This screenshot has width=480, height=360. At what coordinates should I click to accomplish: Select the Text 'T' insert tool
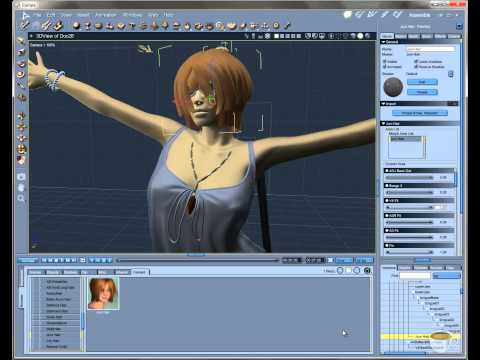click(132, 25)
